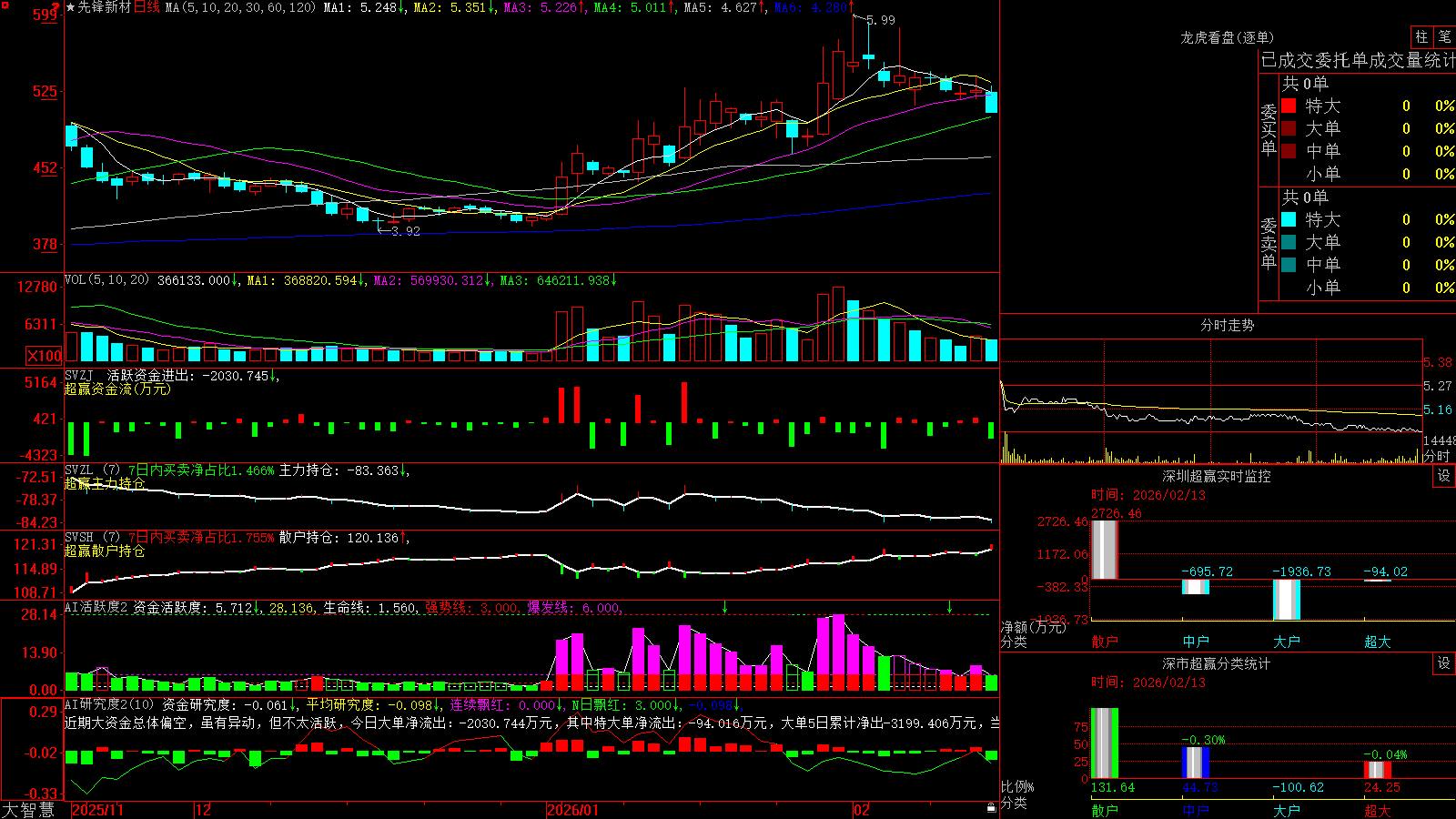Open the SVZL (7) indicator label
Image resolution: width=1456 pixels, height=819 pixels.
(x=92, y=470)
